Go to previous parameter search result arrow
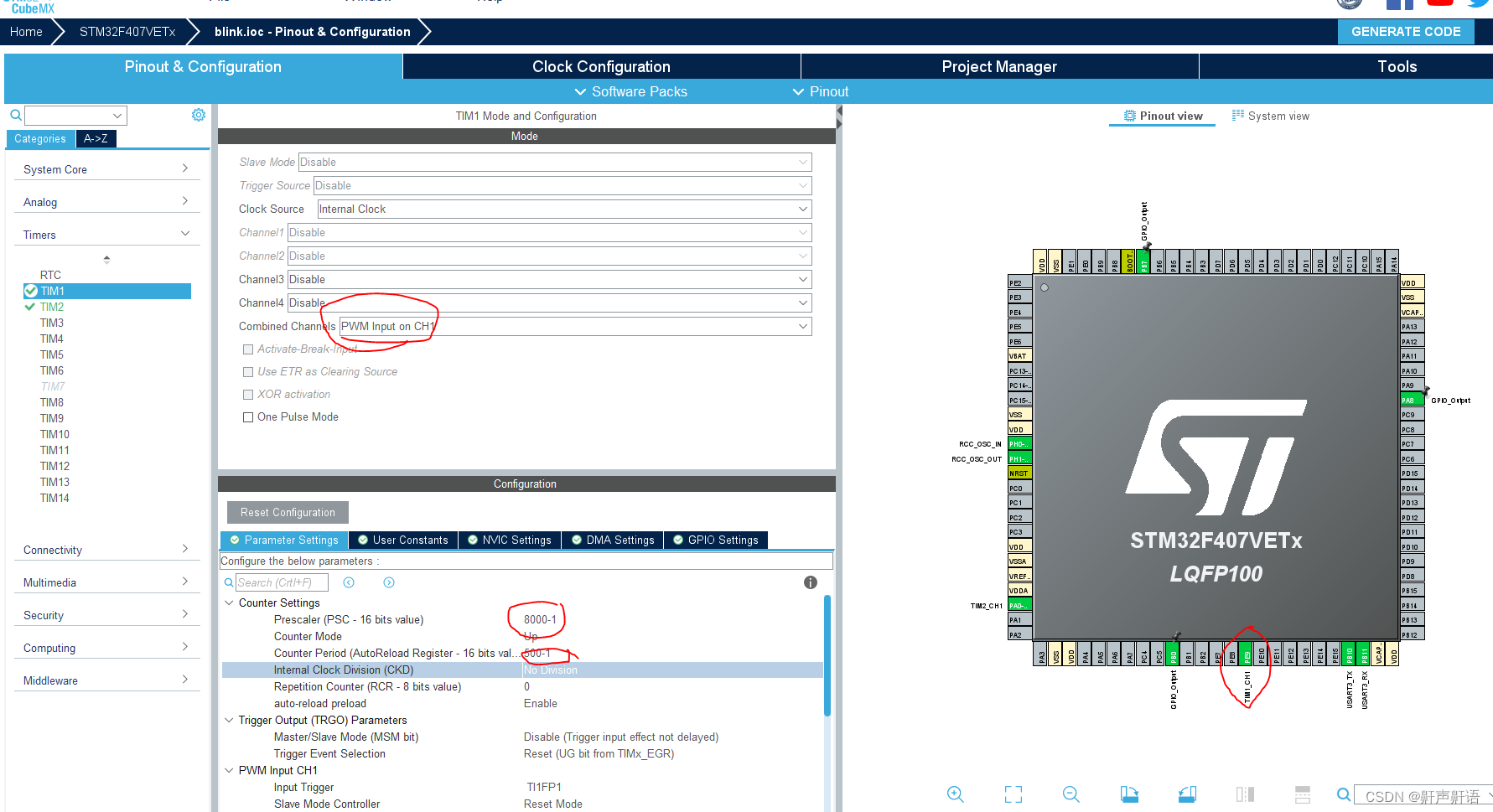 pyautogui.click(x=349, y=582)
